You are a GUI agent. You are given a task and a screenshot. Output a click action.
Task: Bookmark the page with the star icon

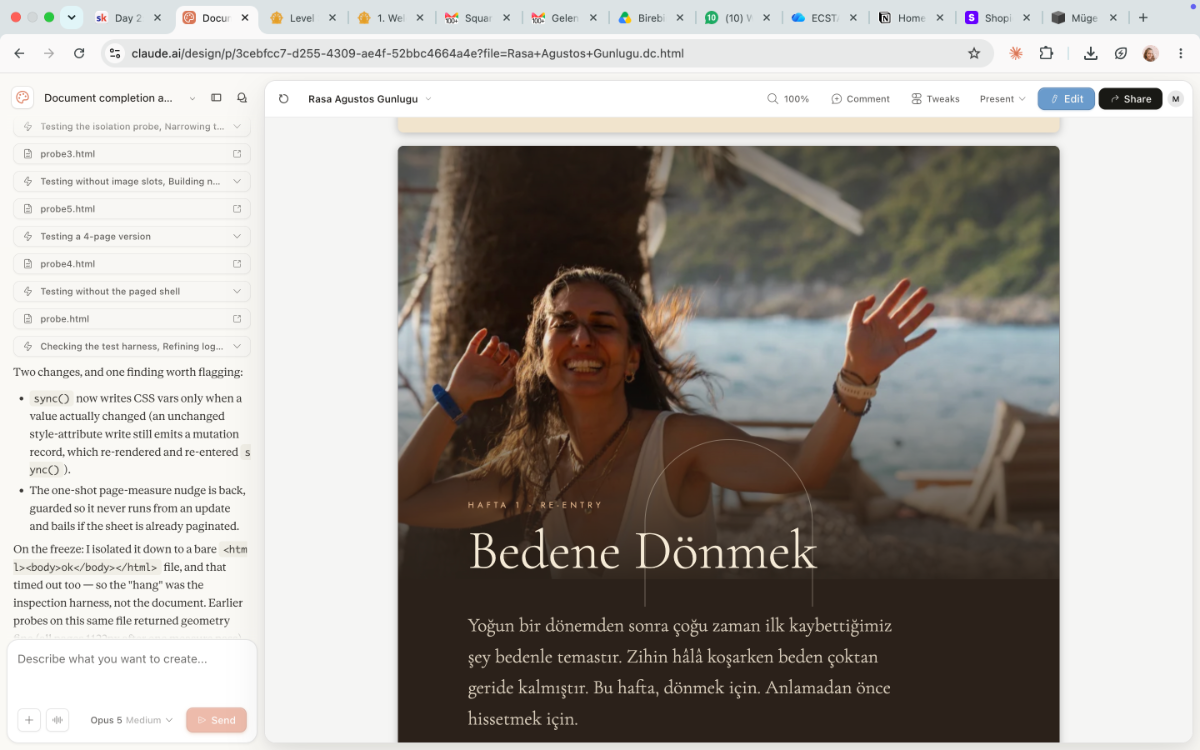pyautogui.click(x=974, y=53)
